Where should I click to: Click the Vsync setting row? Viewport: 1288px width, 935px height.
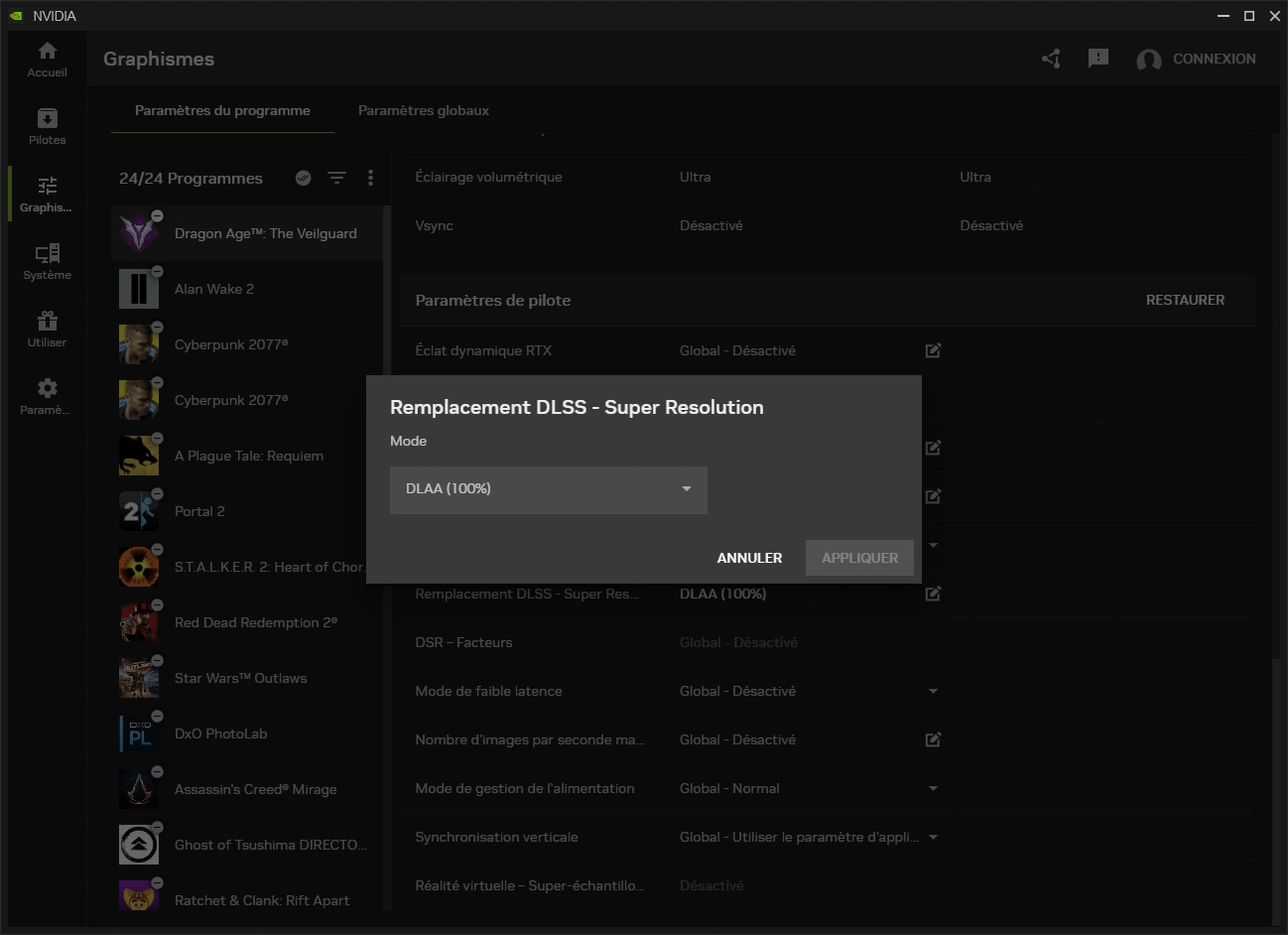click(x=829, y=225)
